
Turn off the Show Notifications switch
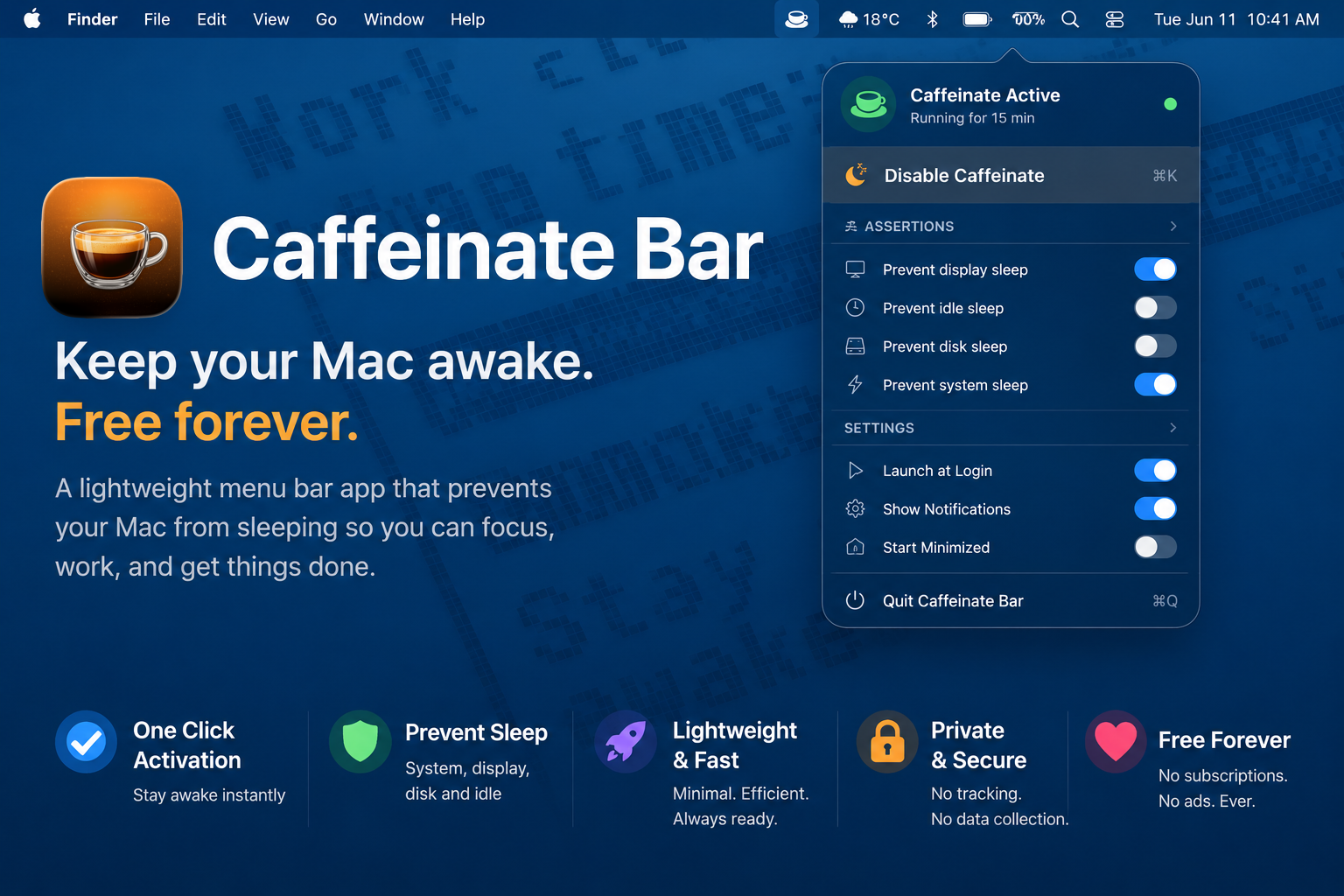click(x=1155, y=509)
